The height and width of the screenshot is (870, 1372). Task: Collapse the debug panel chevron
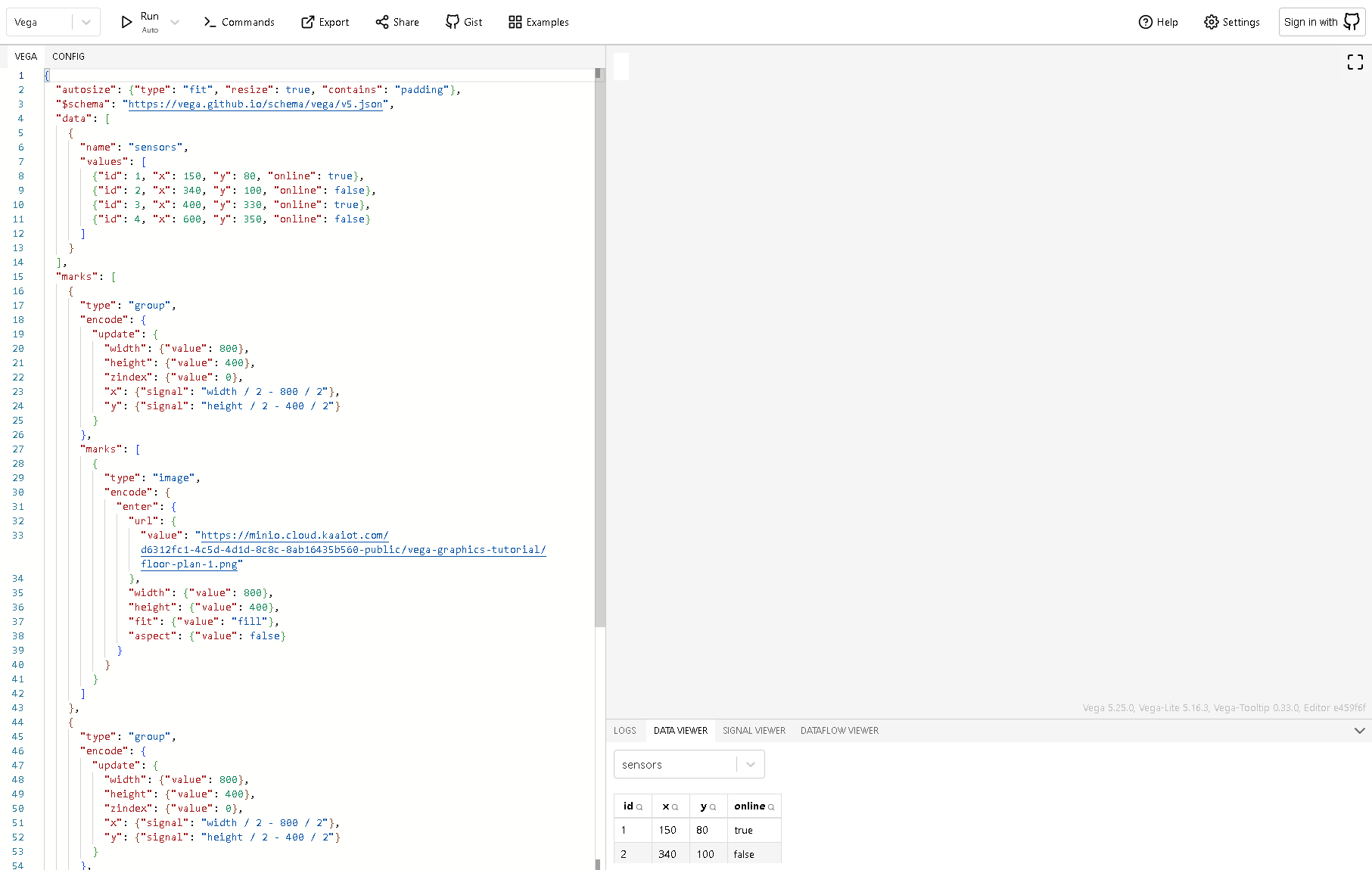pyautogui.click(x=1359, y=731)
